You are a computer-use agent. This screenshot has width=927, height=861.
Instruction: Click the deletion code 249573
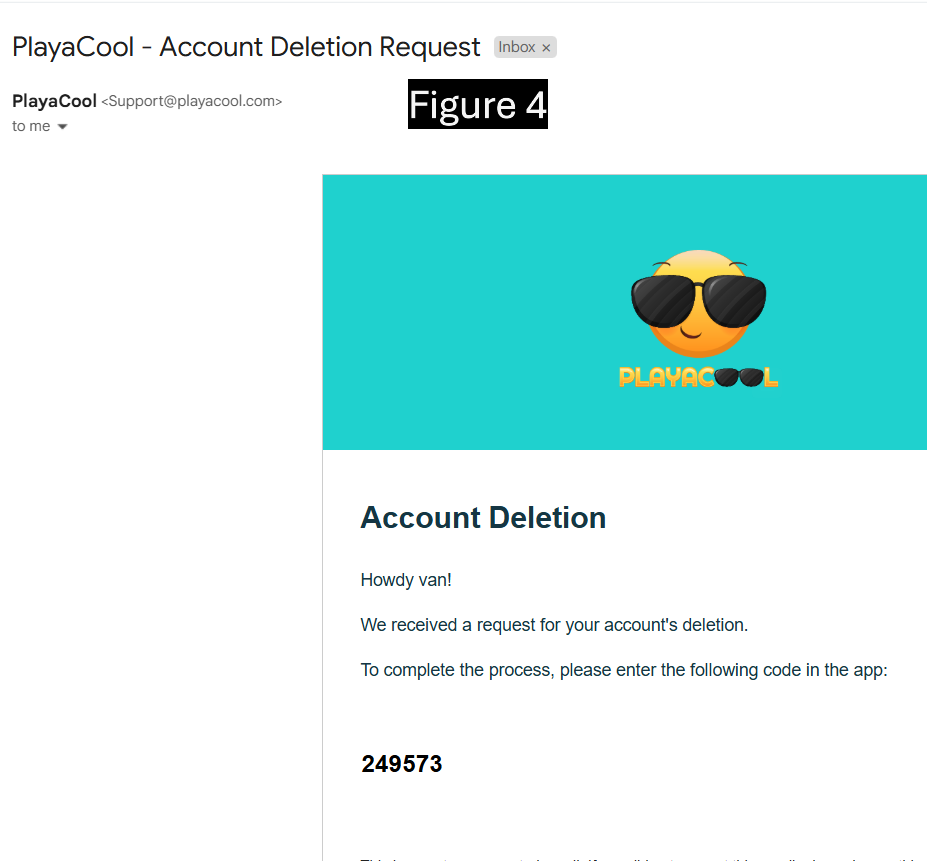(x=402, y=764)
